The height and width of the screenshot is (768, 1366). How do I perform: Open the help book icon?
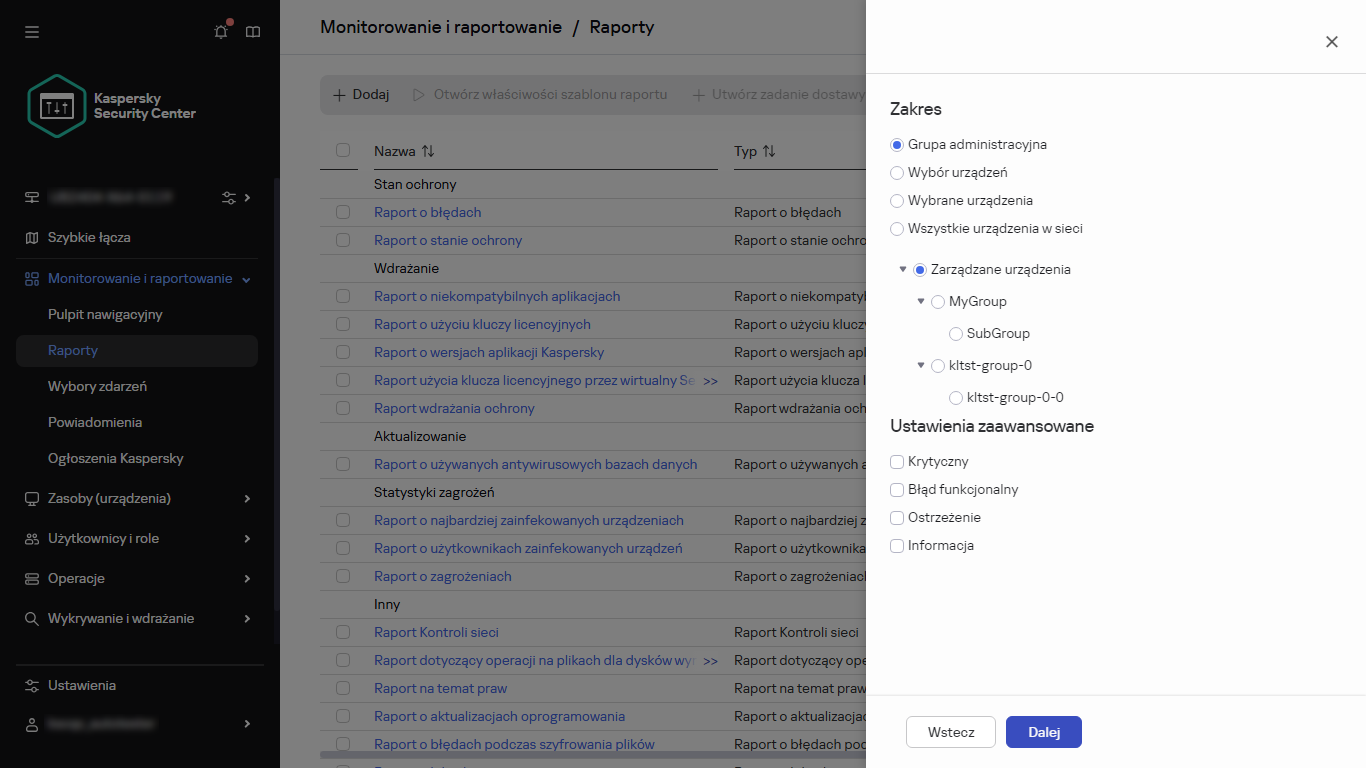tap(253, 32)
